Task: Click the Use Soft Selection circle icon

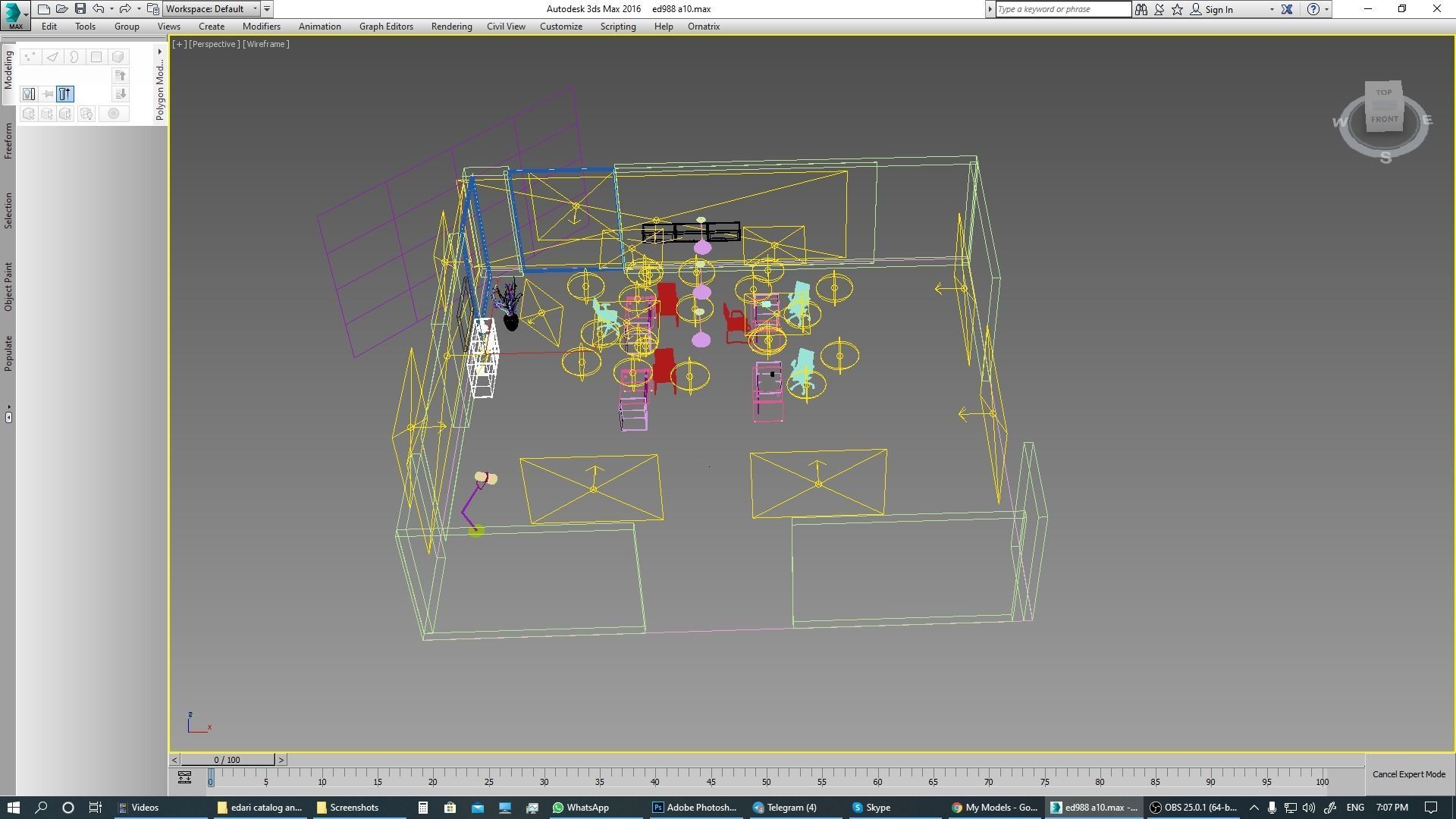Action: pos(114,114)
